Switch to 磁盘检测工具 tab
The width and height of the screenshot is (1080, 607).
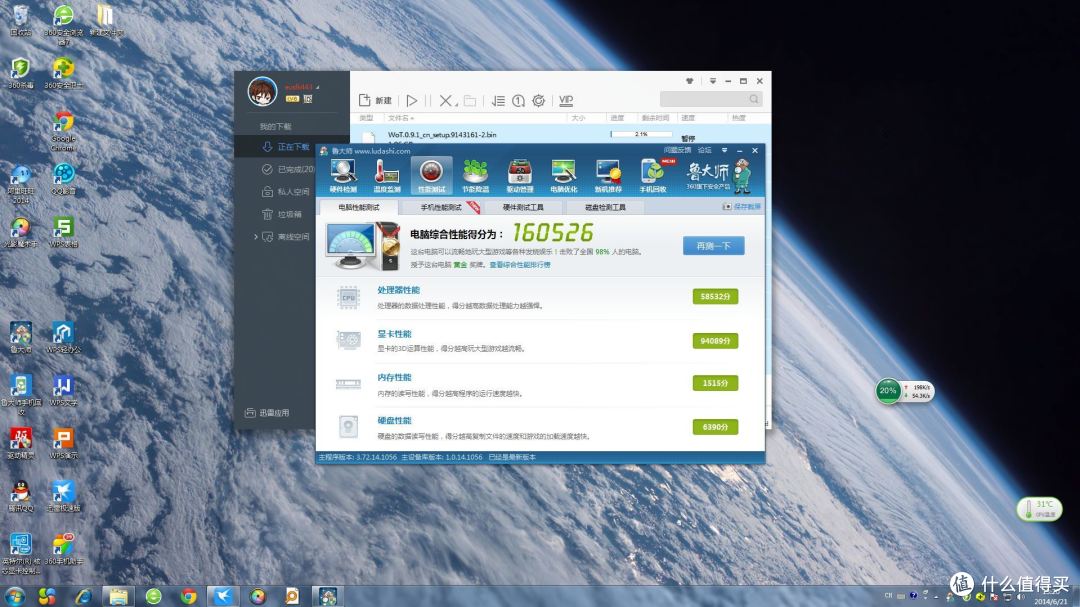(x=605, y=207)
